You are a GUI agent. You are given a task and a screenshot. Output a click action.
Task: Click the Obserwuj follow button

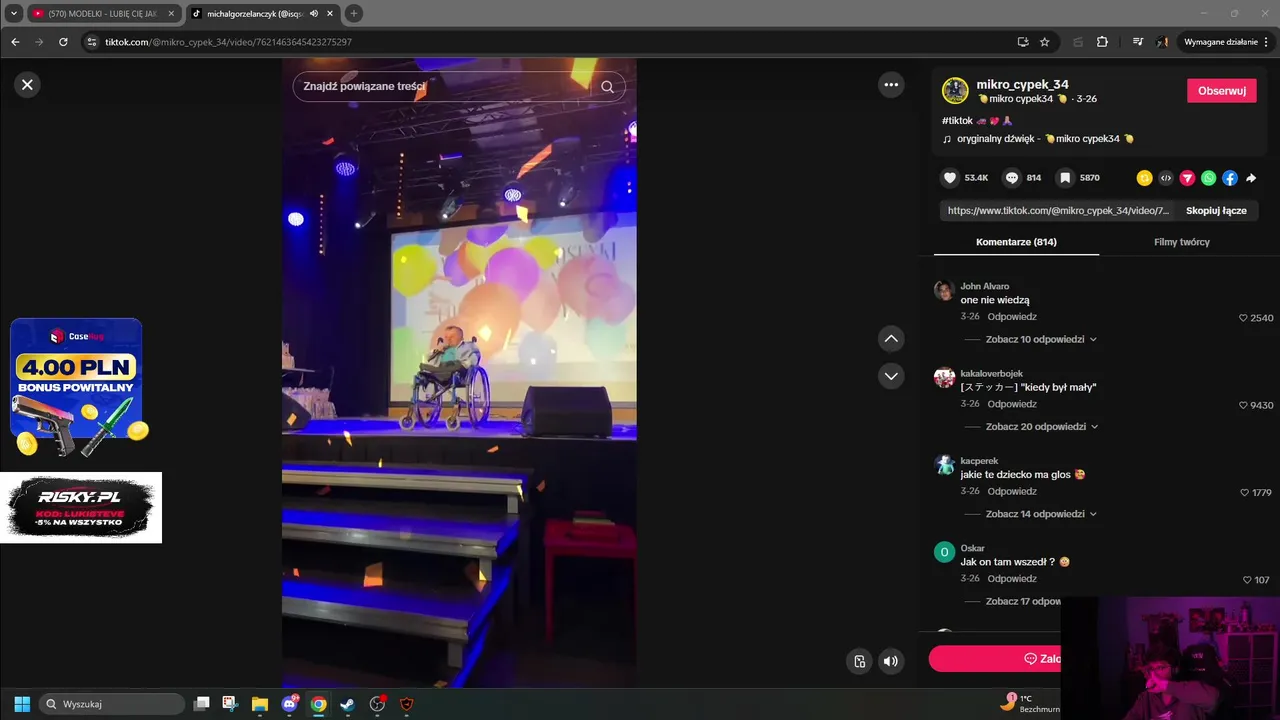[1221, 91]
